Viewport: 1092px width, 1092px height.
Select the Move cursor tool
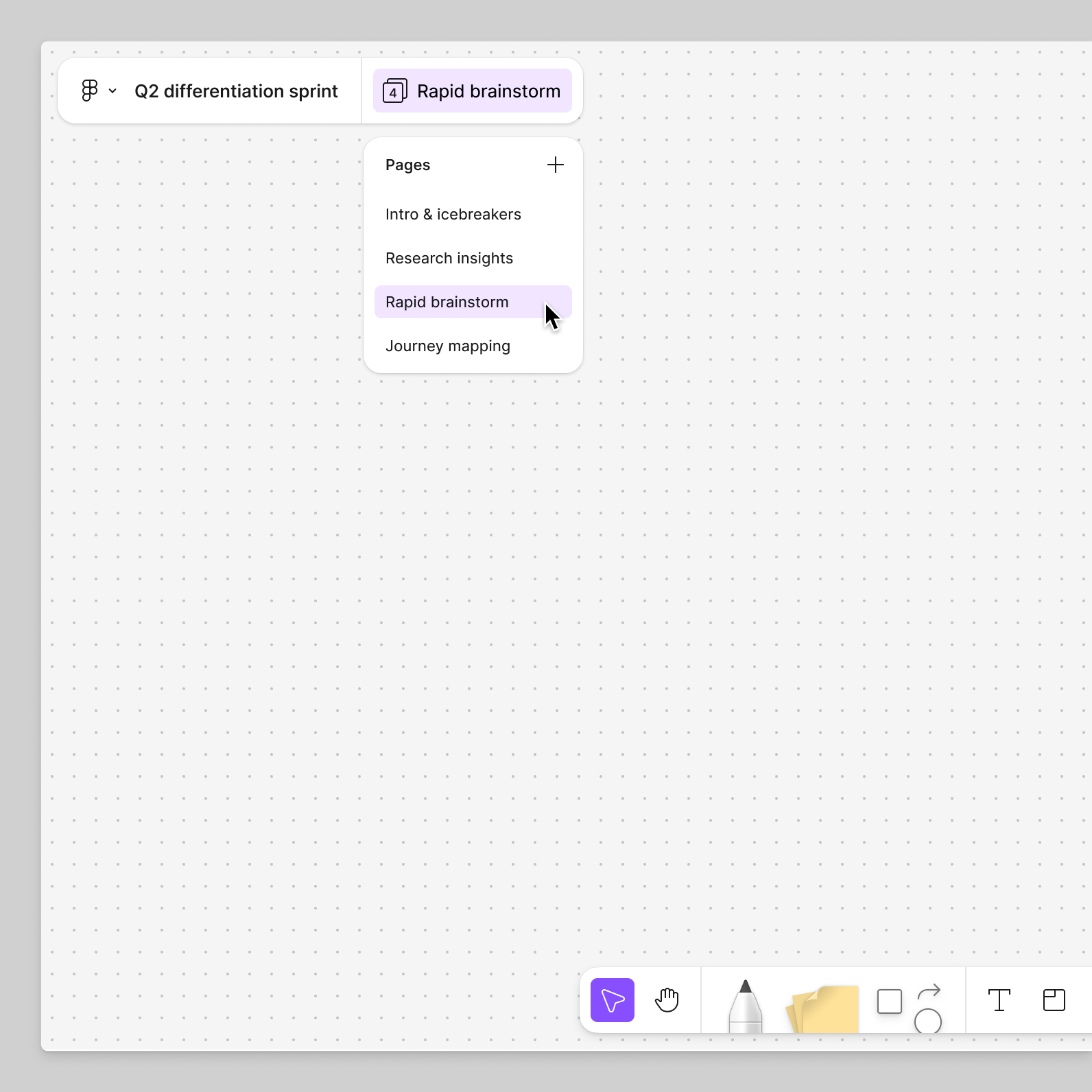tap(613, 1000)
